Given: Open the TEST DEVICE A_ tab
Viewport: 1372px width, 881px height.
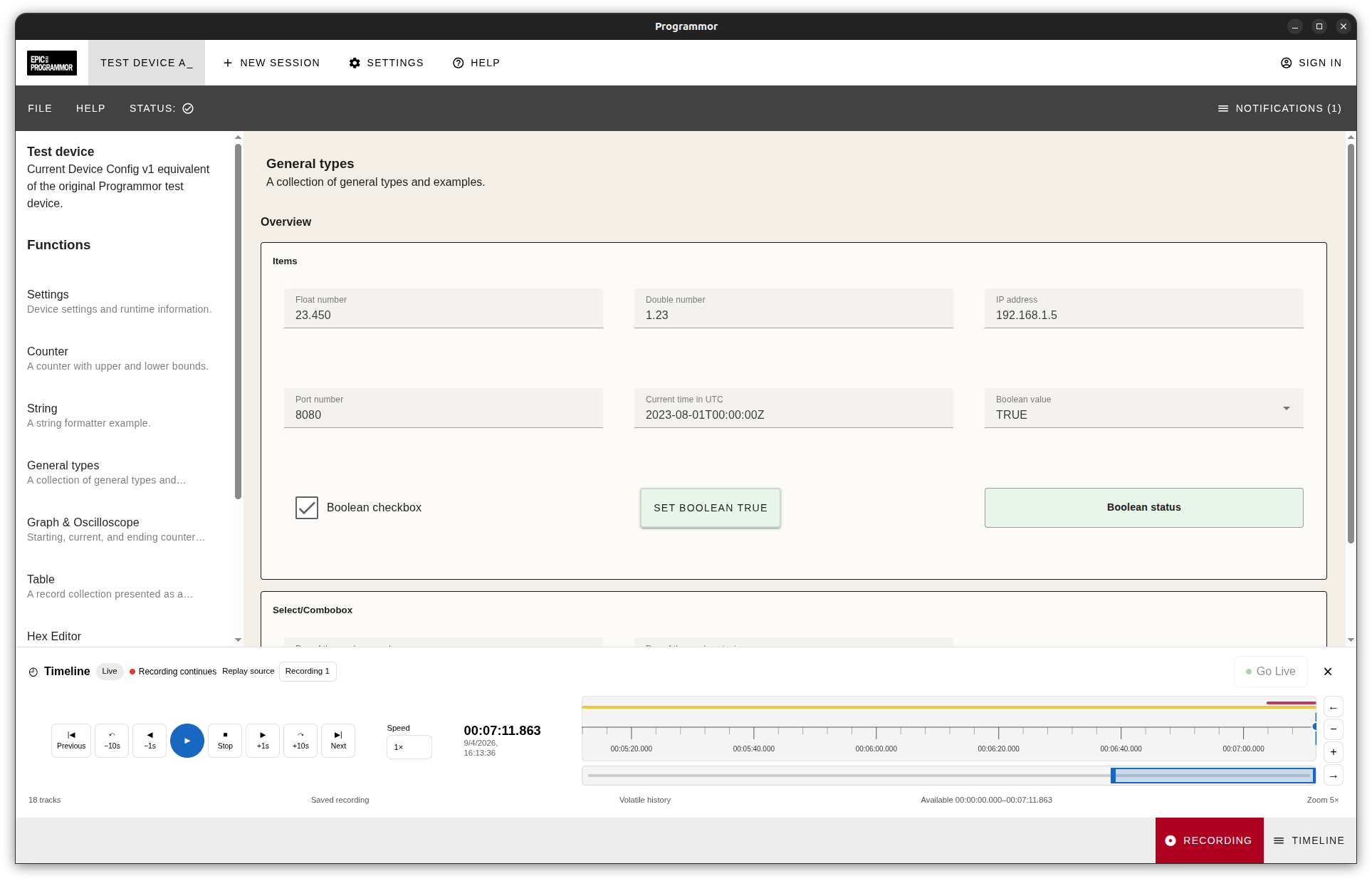Looking at the screenshot, I should (146, 63).
